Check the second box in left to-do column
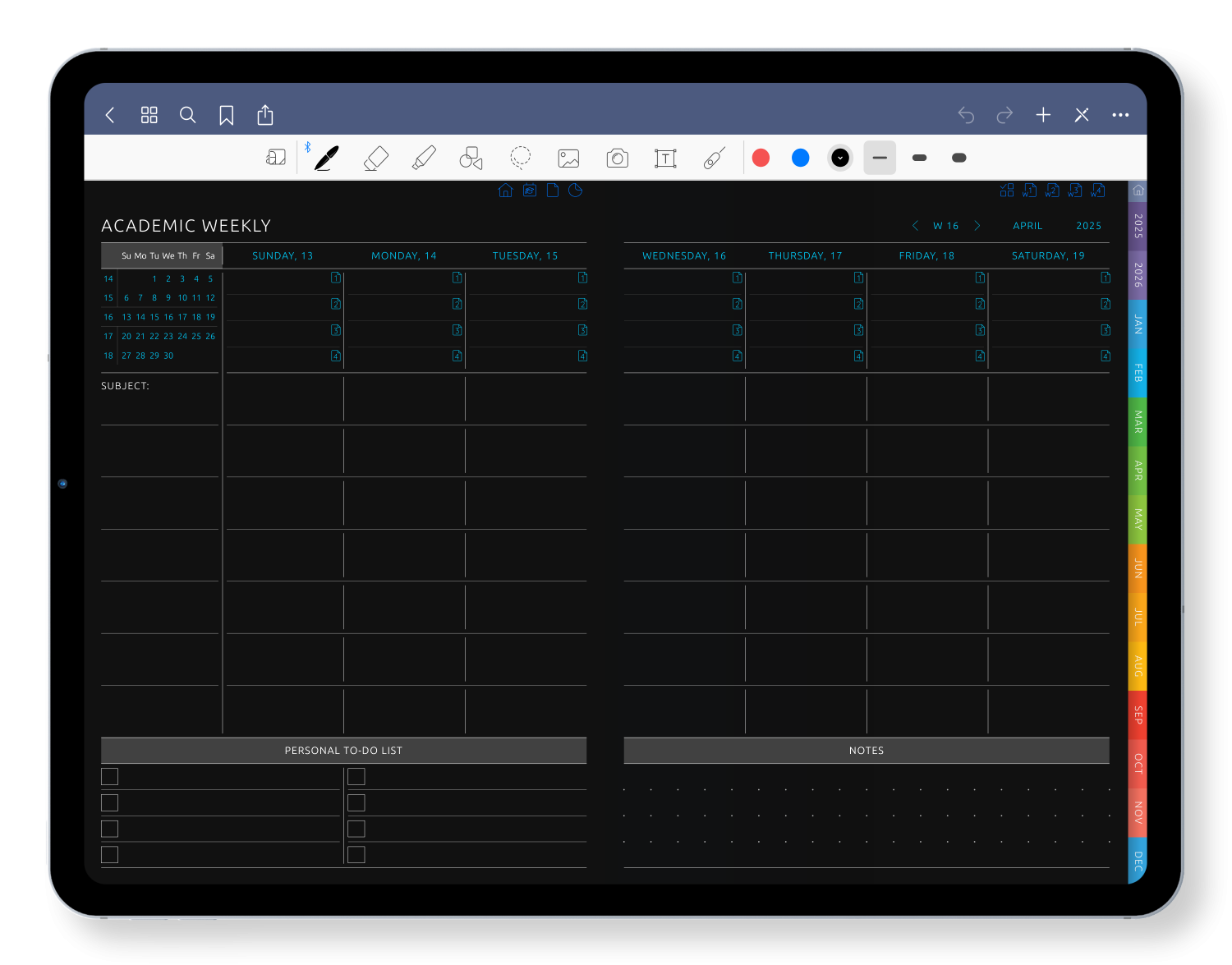Screen dimensions: 1232x965 pos(110,803)
